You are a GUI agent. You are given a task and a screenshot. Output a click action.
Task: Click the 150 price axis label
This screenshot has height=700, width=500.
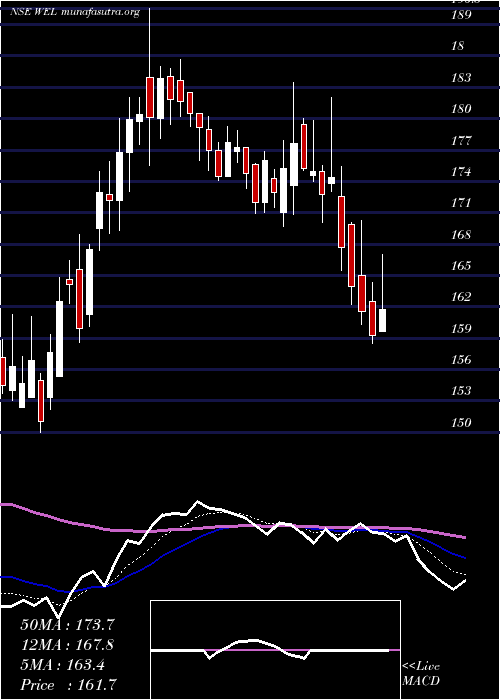click(462, 423)
